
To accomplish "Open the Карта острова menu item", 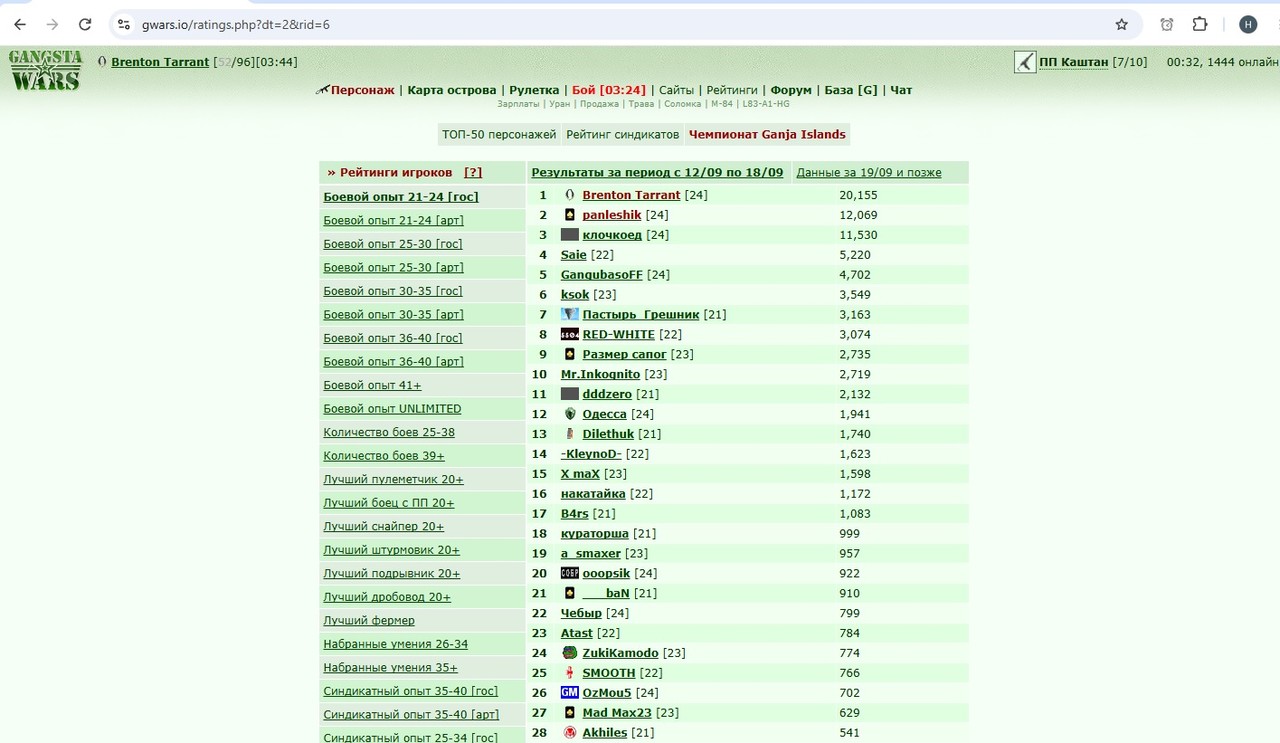I will click(452, 90).
